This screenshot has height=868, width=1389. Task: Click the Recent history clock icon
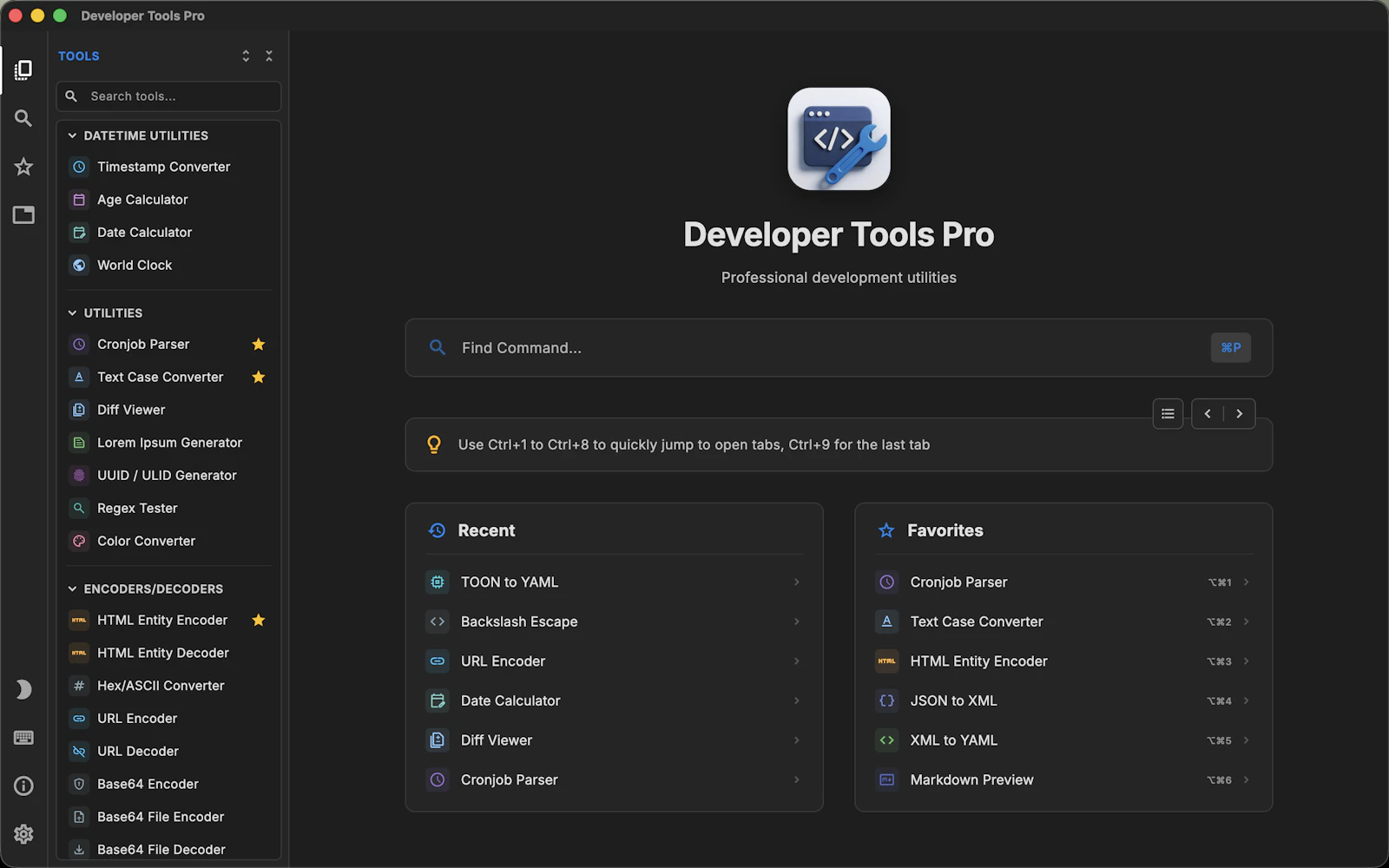click(x=438, y=530)
